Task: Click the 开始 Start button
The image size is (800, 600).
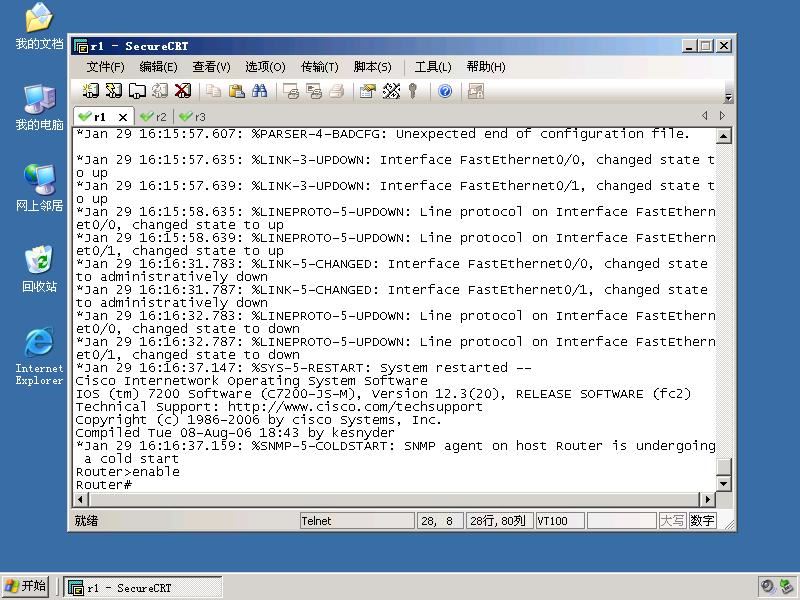Action: tap(26, 586)
